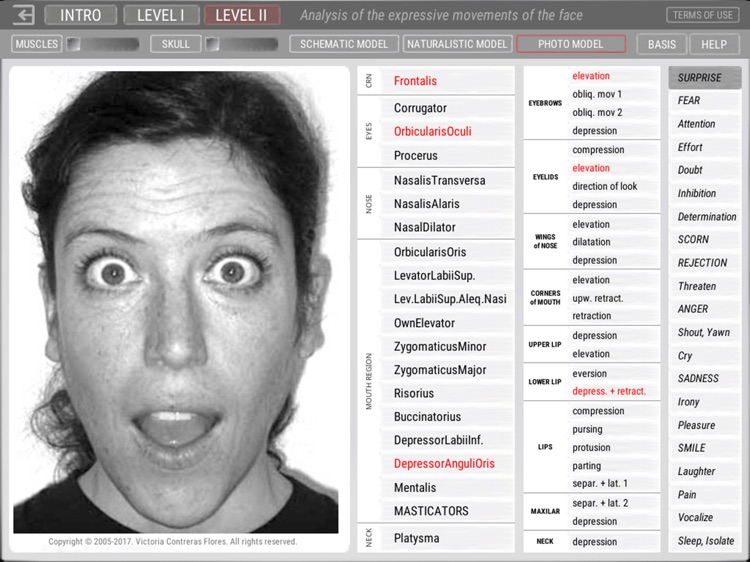
Task: Select the Buccinatorius muscle
Action: 447,417
